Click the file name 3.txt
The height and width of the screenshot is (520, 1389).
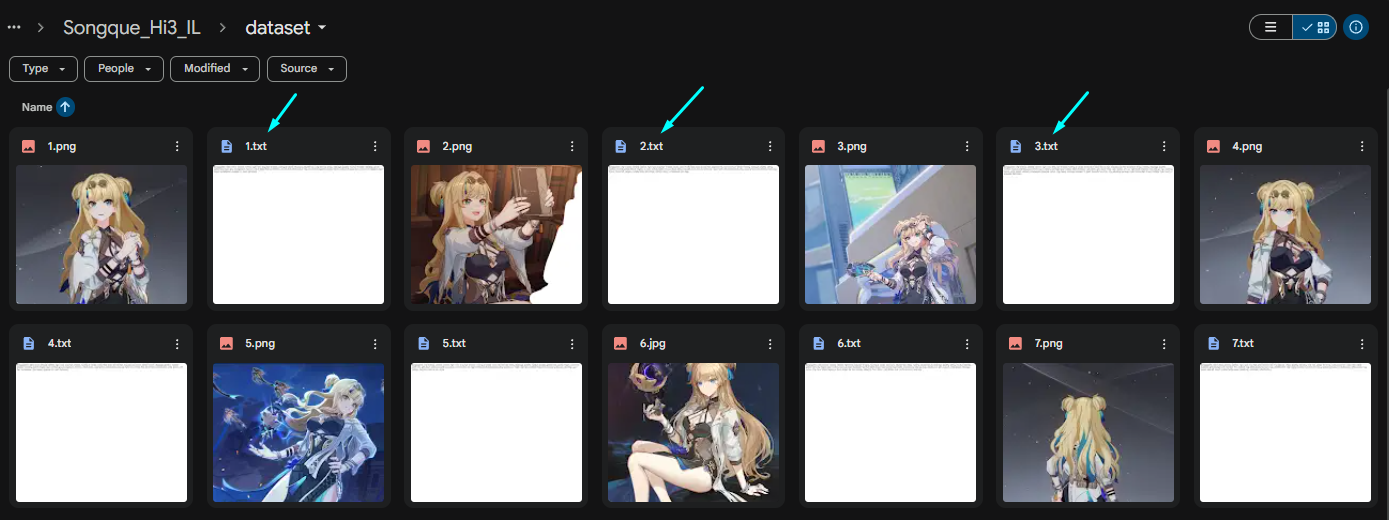coord(1046,146)
